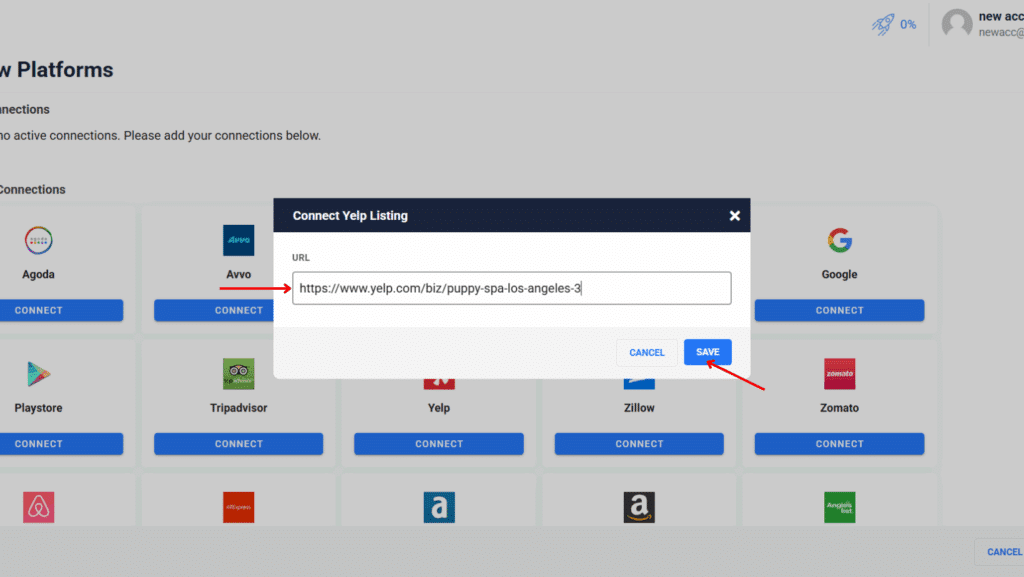Click the AliExpress red logo

point(238,507)
